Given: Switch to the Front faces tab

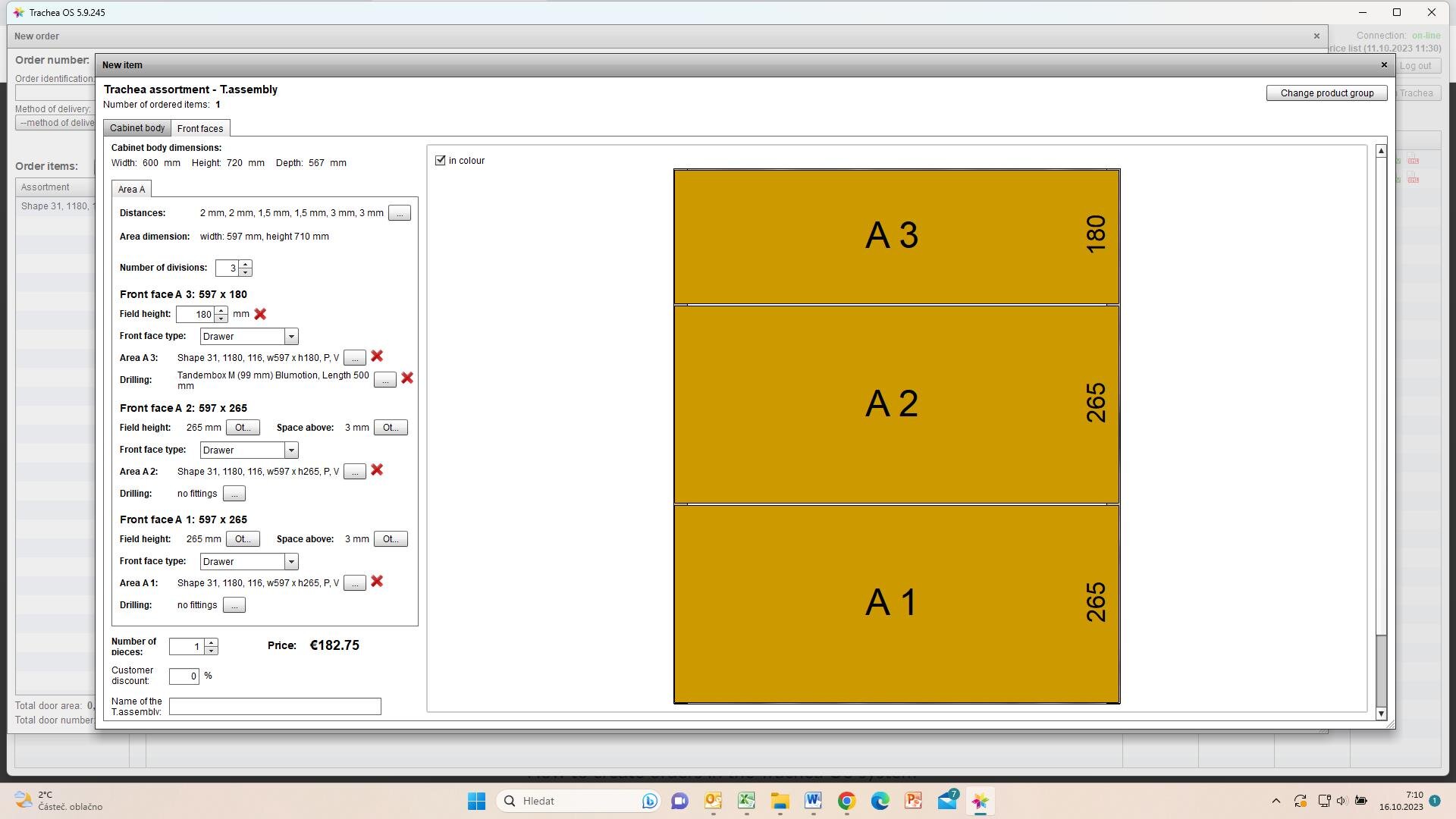Looking at the screenshot, I should (x=200, y=128).
